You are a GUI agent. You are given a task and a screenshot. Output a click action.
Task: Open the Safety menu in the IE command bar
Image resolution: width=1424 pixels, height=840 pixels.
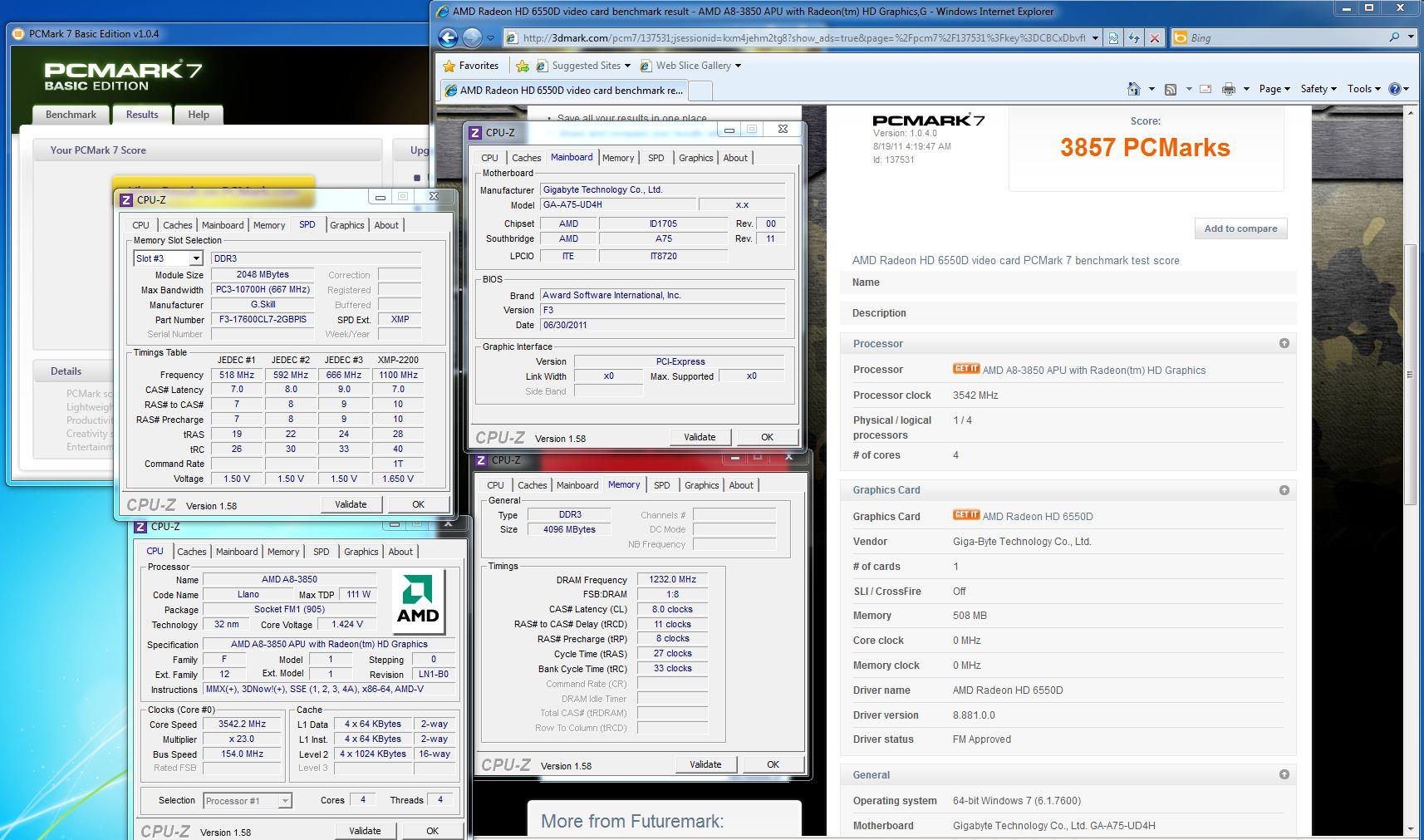point(1318,89)
